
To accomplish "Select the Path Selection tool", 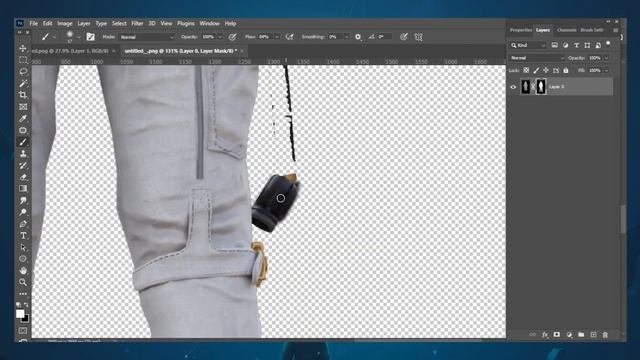I will tap(23, 247).
